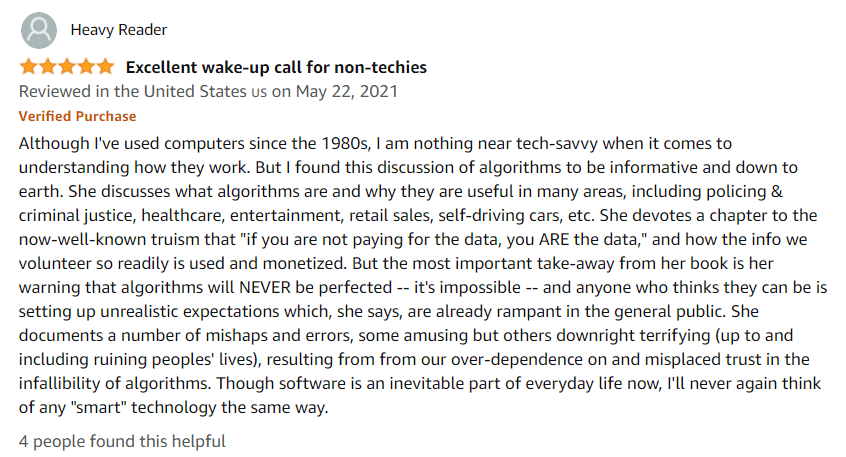
Task: Open review title Excellent wake-up call for non-techies
Action: point(276,67)
